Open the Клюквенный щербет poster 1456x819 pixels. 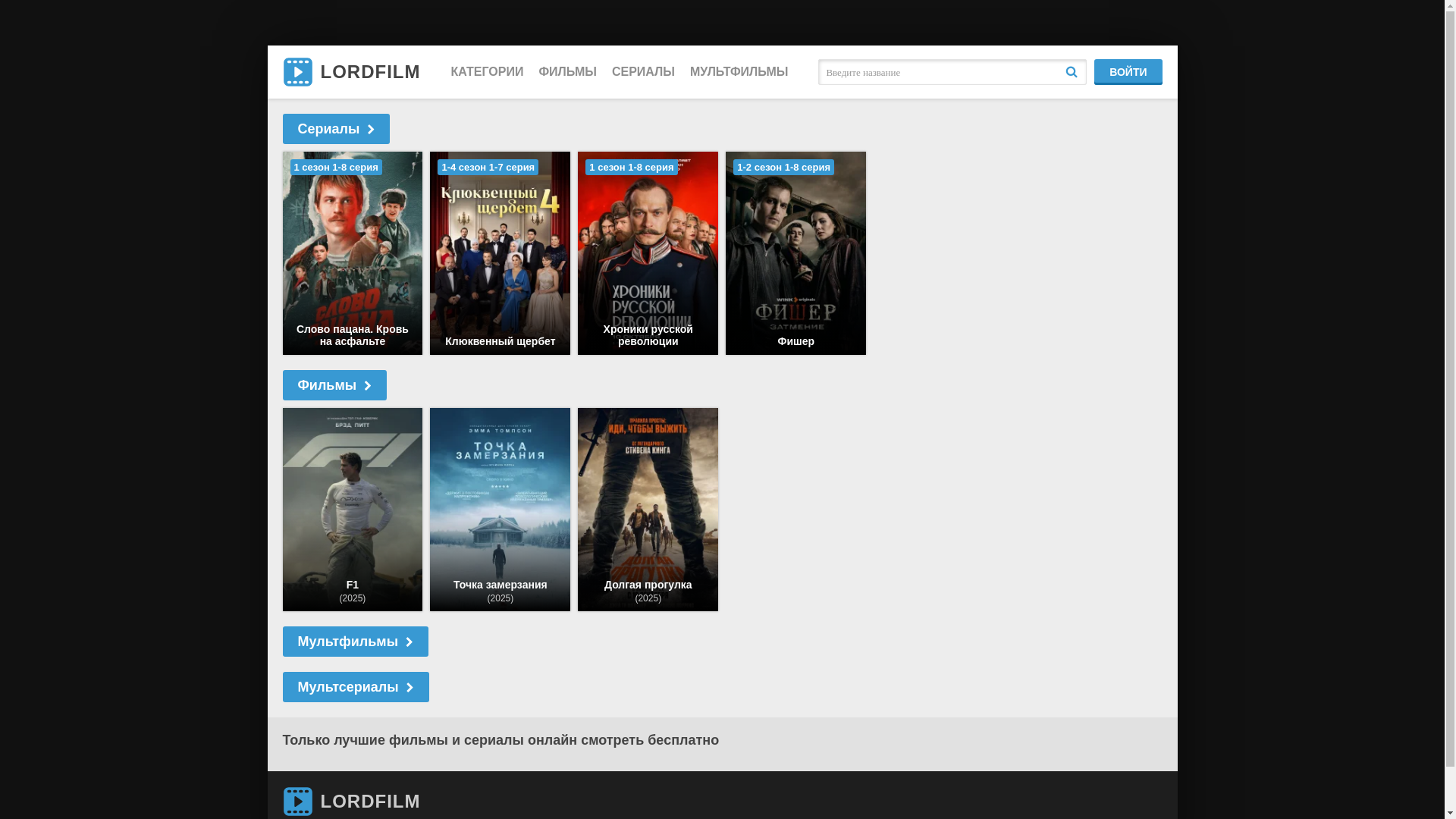coord(500,253)
